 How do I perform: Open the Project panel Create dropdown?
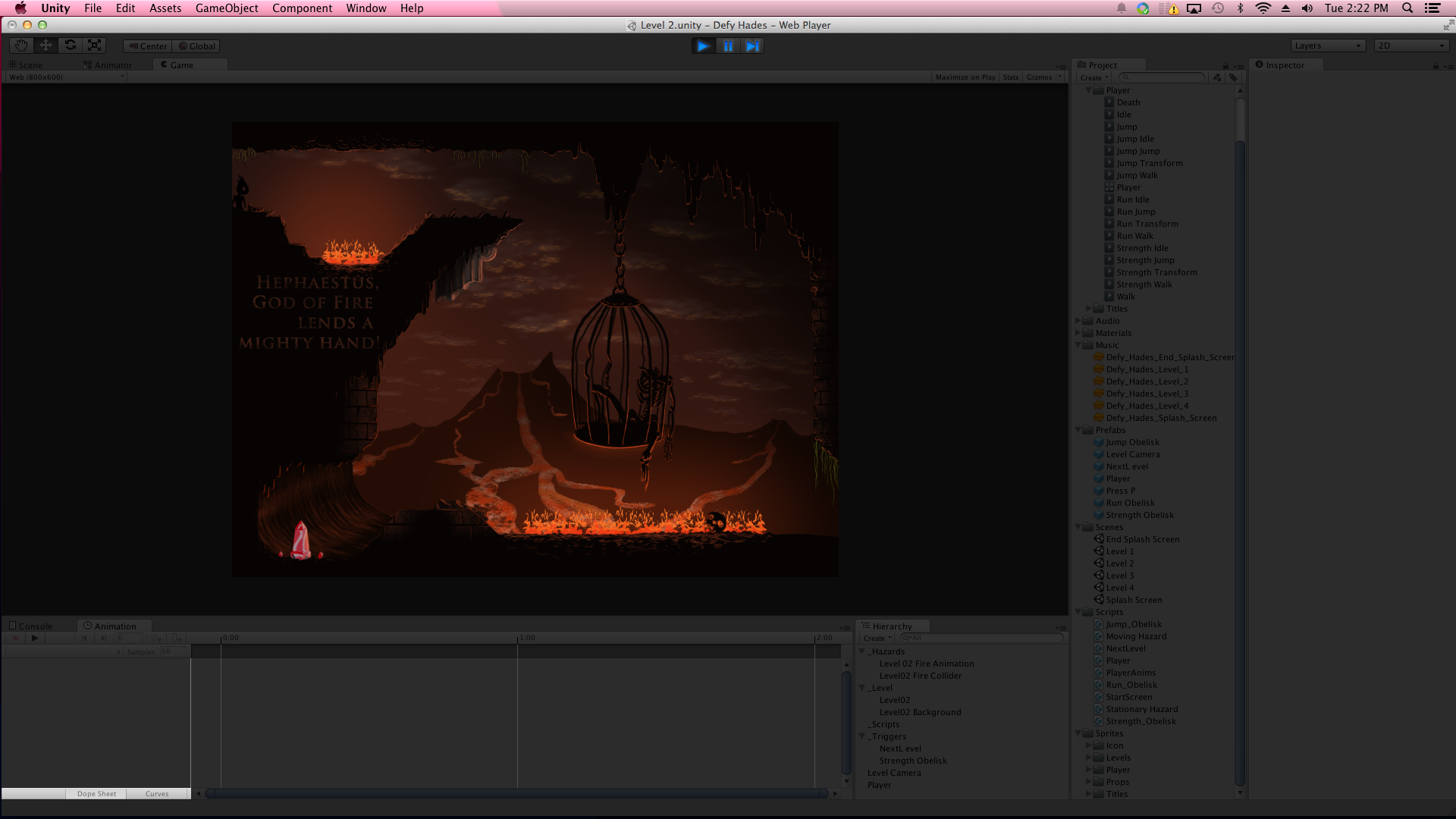[x=1094, y=77]
